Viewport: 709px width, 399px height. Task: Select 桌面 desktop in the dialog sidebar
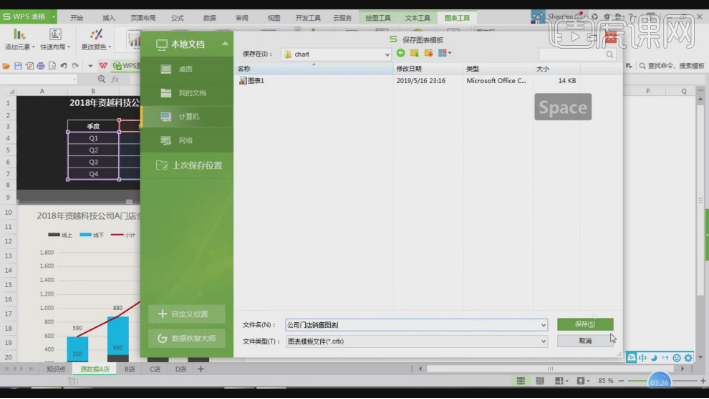click(x=187, y=69)
